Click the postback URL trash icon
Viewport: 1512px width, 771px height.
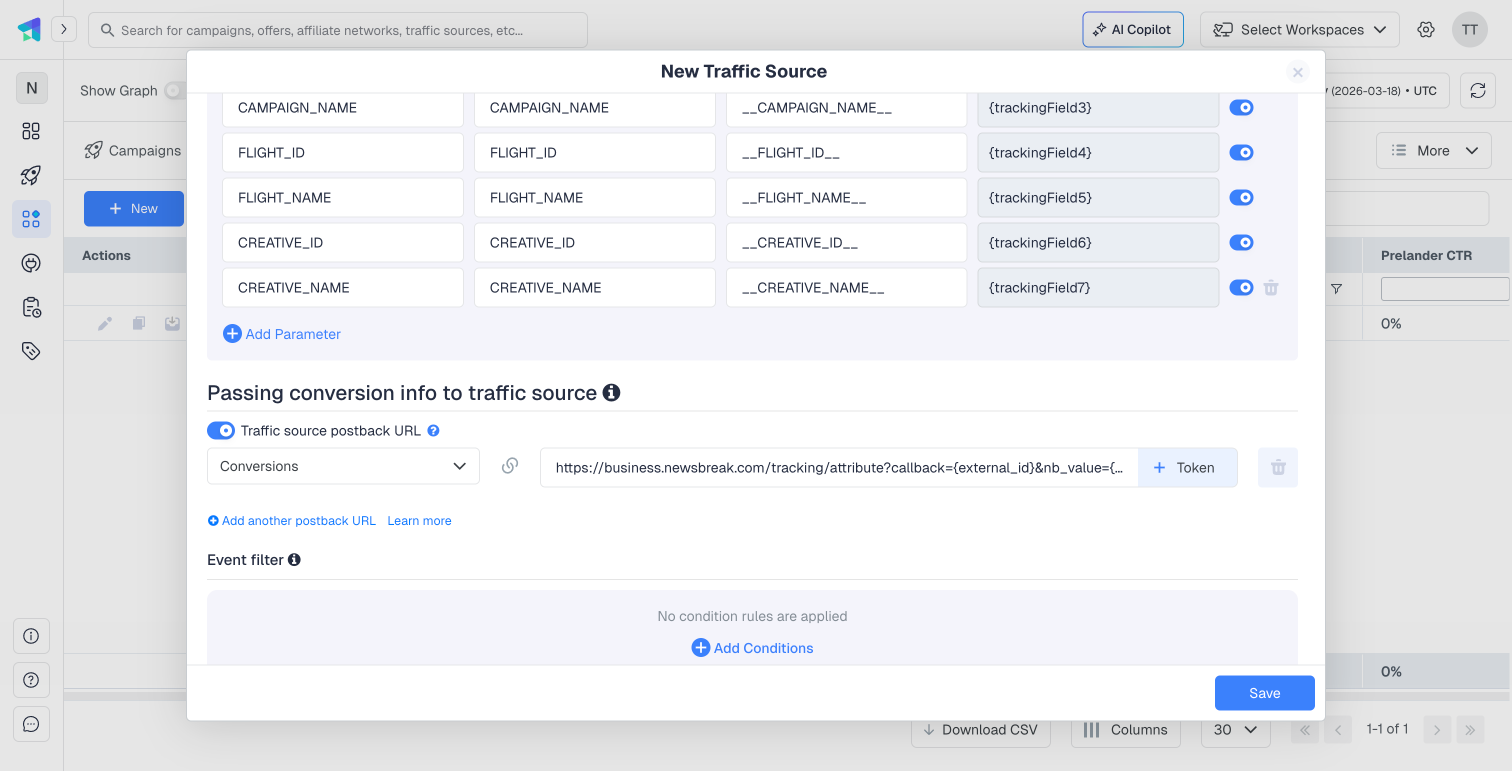(1277, 467)
